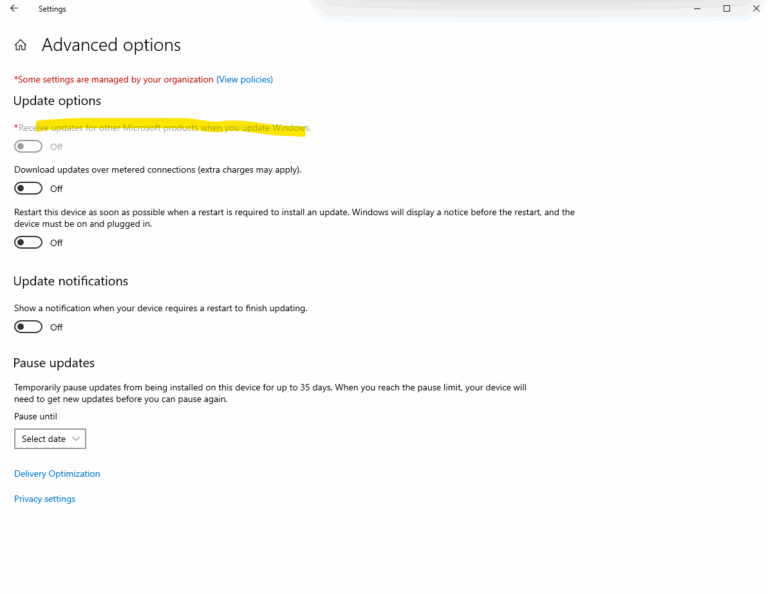Maximize the Settings window
Screen dimensions: 768x594
click(727, 8)
